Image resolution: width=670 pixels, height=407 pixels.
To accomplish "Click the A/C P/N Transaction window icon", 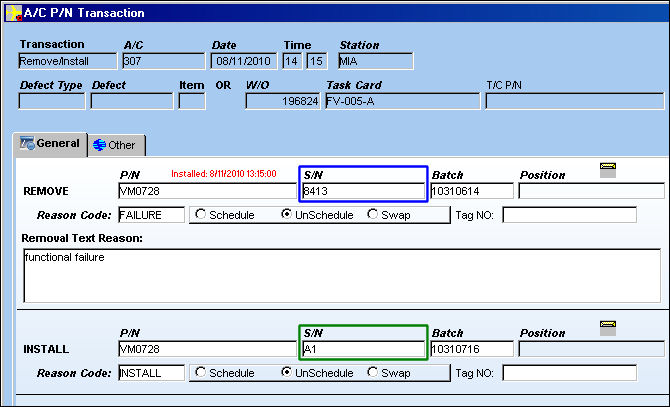I will 13,13.
